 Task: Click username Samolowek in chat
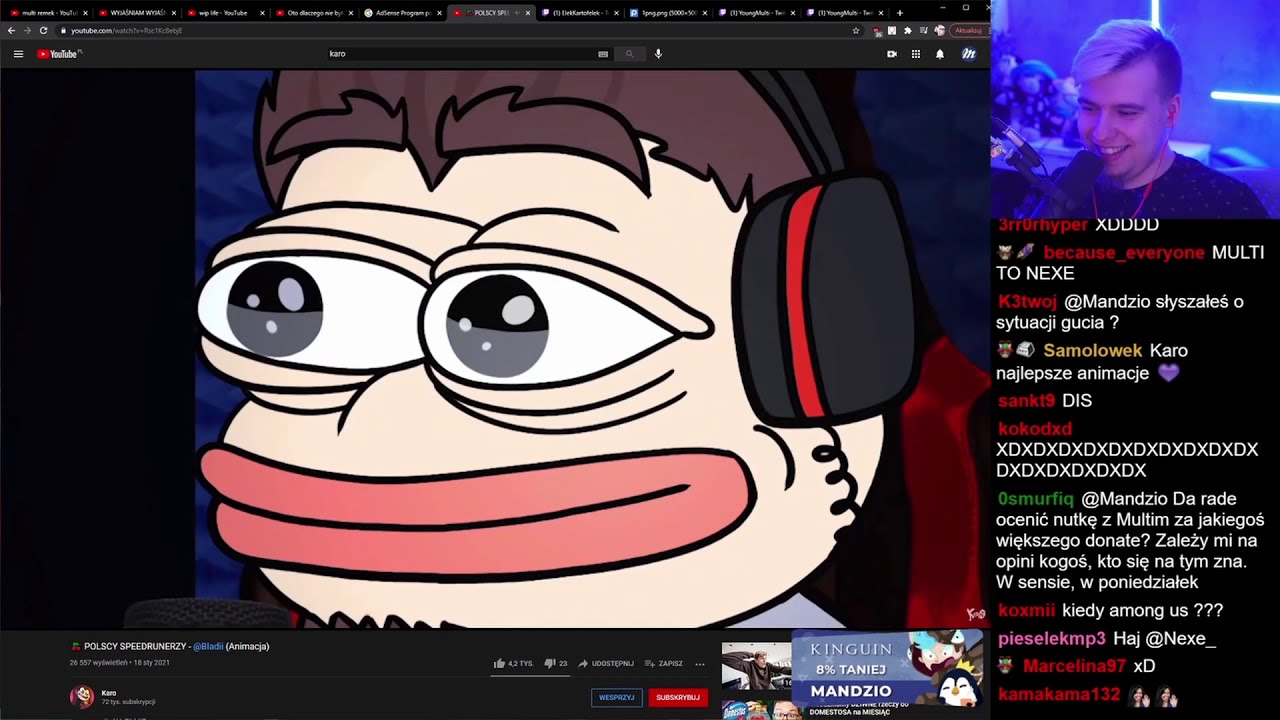click(x=1092, y=351)
